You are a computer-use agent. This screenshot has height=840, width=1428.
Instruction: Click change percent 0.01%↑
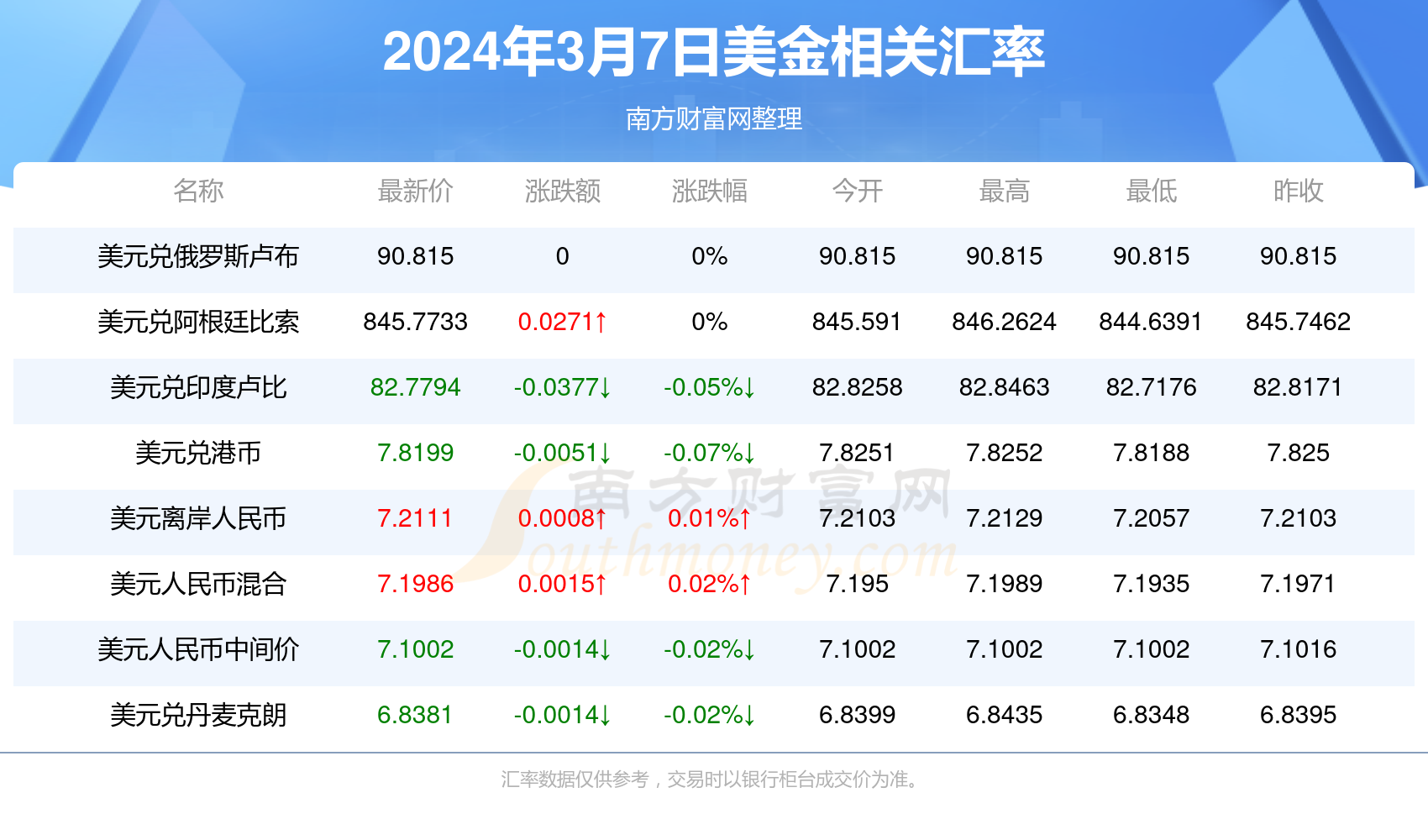pyautogui.click(x=709, y=518)
